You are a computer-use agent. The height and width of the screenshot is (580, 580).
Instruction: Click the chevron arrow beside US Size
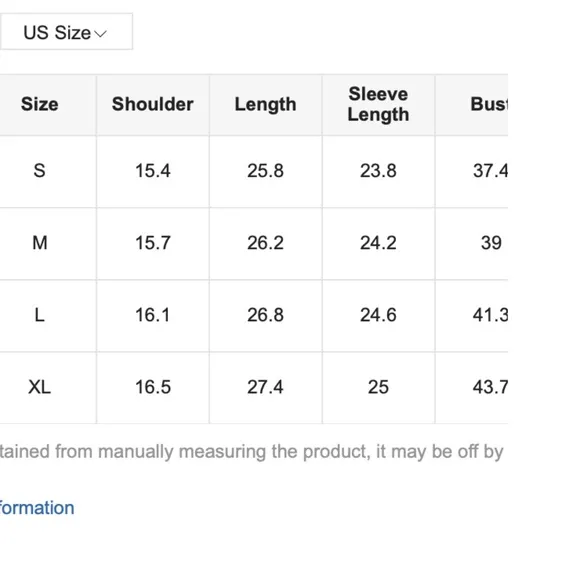point(100,34)
